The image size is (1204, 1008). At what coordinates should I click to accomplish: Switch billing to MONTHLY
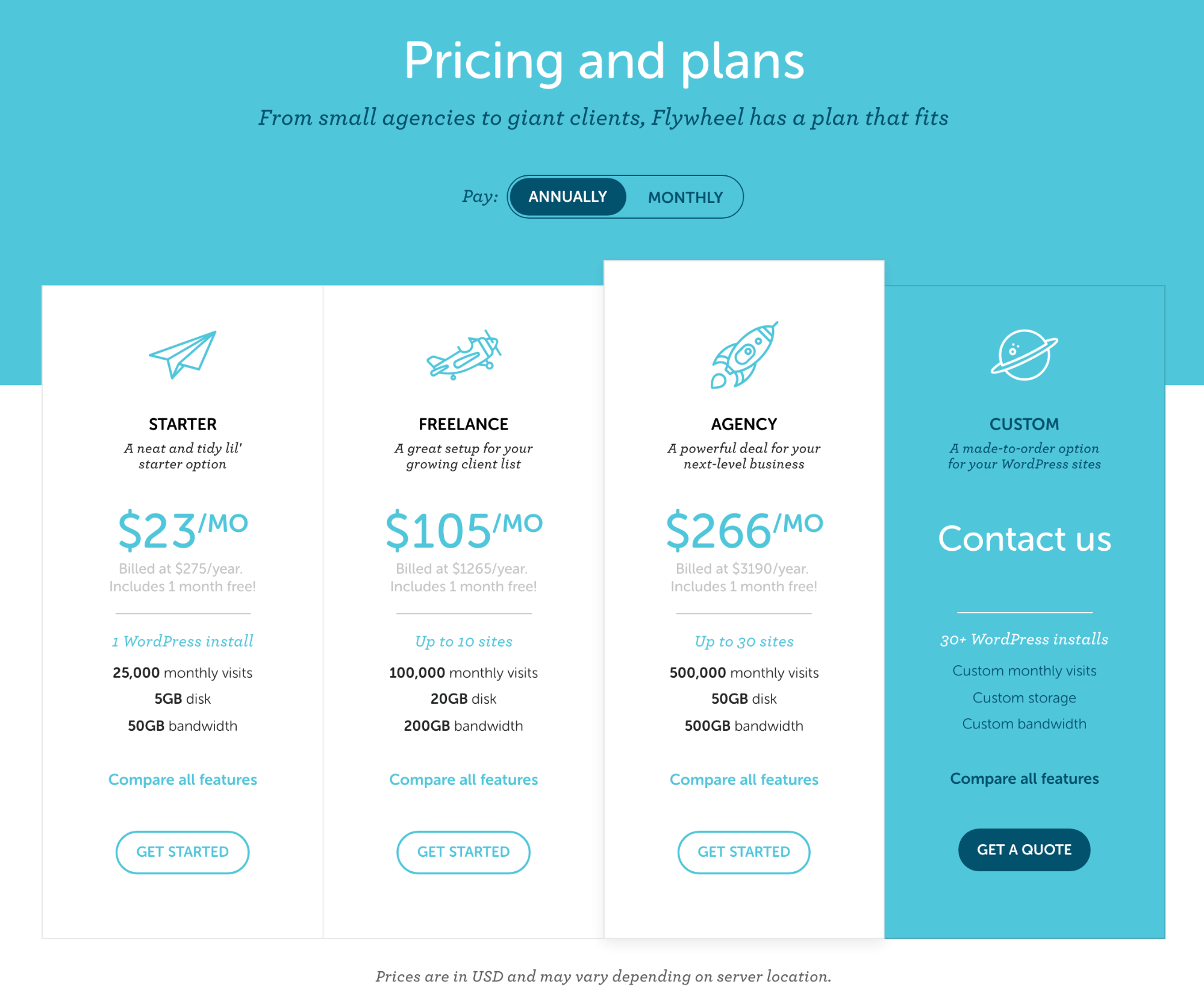point(685,196)
